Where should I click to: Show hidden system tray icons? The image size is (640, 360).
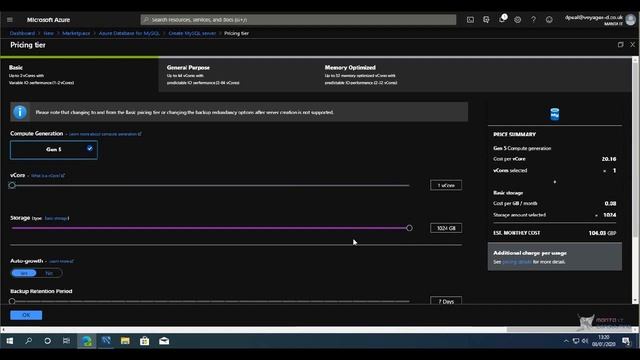tap(566, 341)
